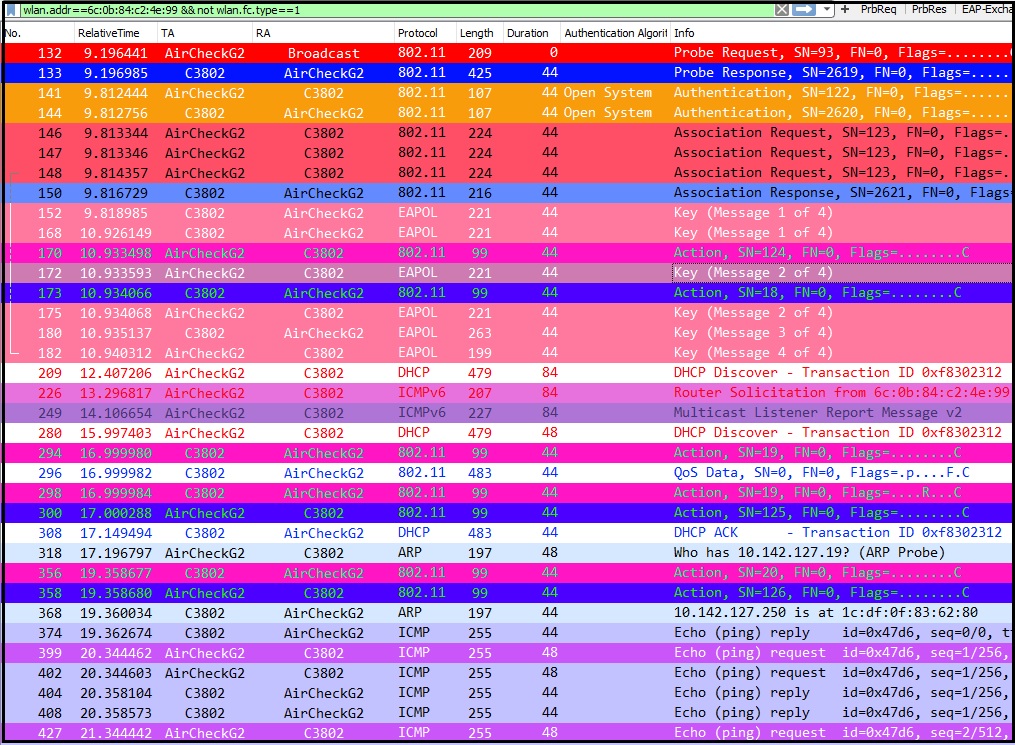The height and width of the screenshot is (745, 1015).
Task: Click the ICMPv6 protocol cell in packet 226
Action: pyautogui.click(x=421, y=393)
